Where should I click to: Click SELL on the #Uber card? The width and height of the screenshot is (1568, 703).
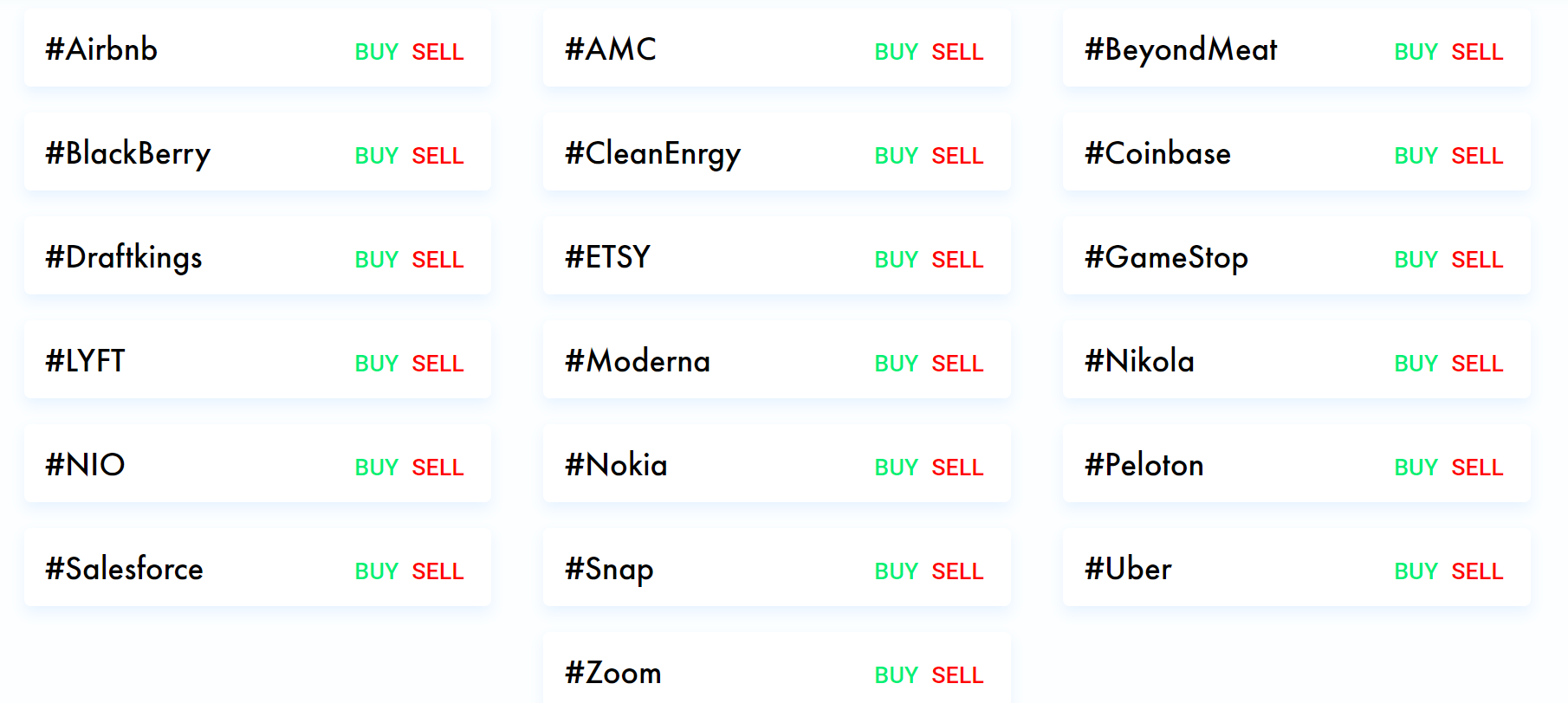1477,571
